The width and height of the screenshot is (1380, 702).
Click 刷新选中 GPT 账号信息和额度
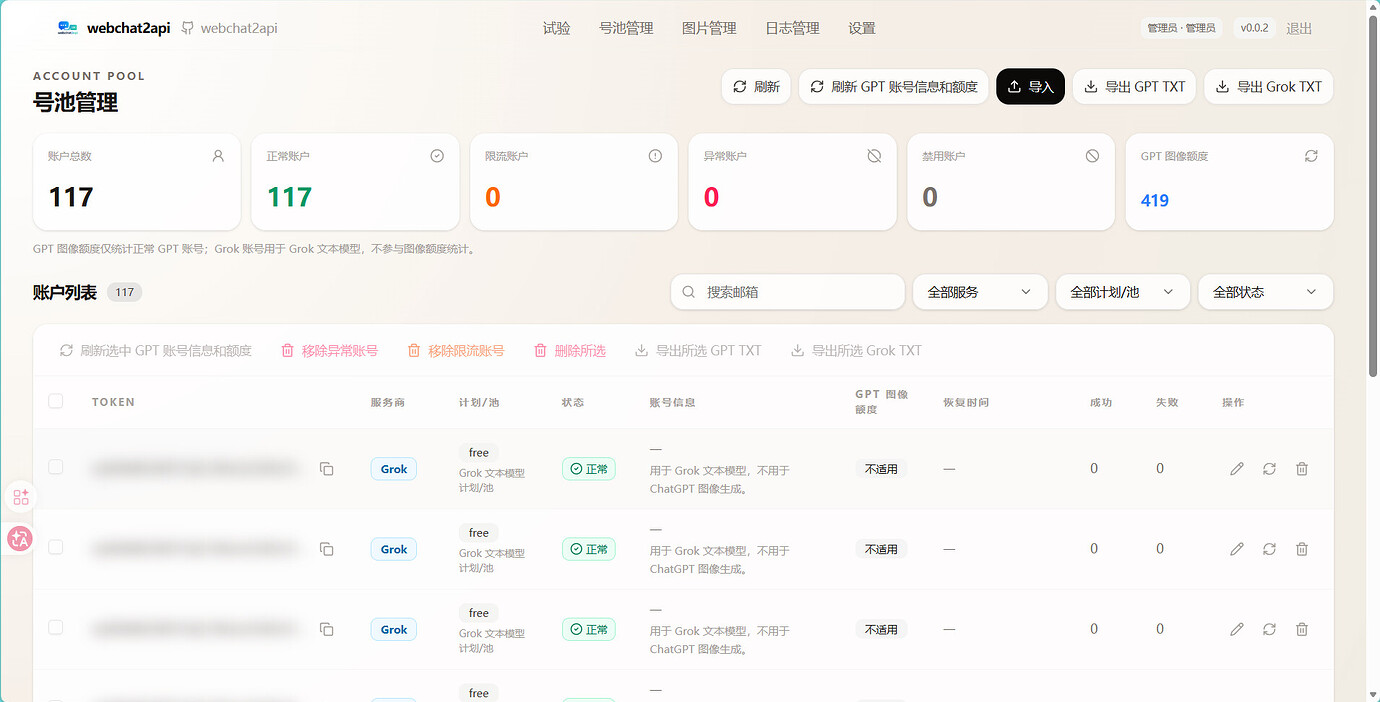(x=156, y=351)
